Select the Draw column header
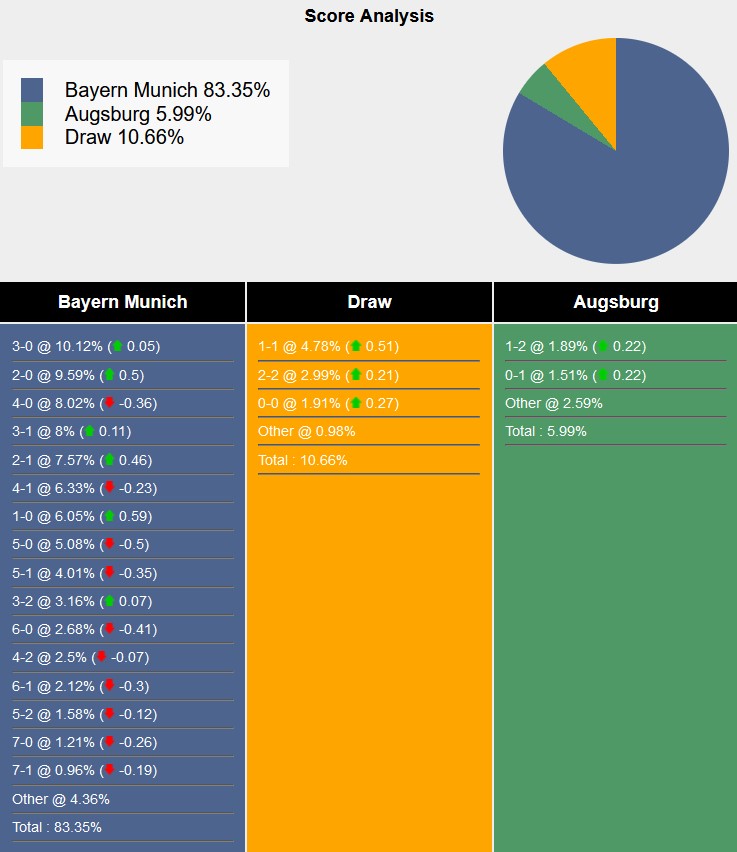Image resolution: width=737 pixels, height=852 pixels. pos(369,302)
